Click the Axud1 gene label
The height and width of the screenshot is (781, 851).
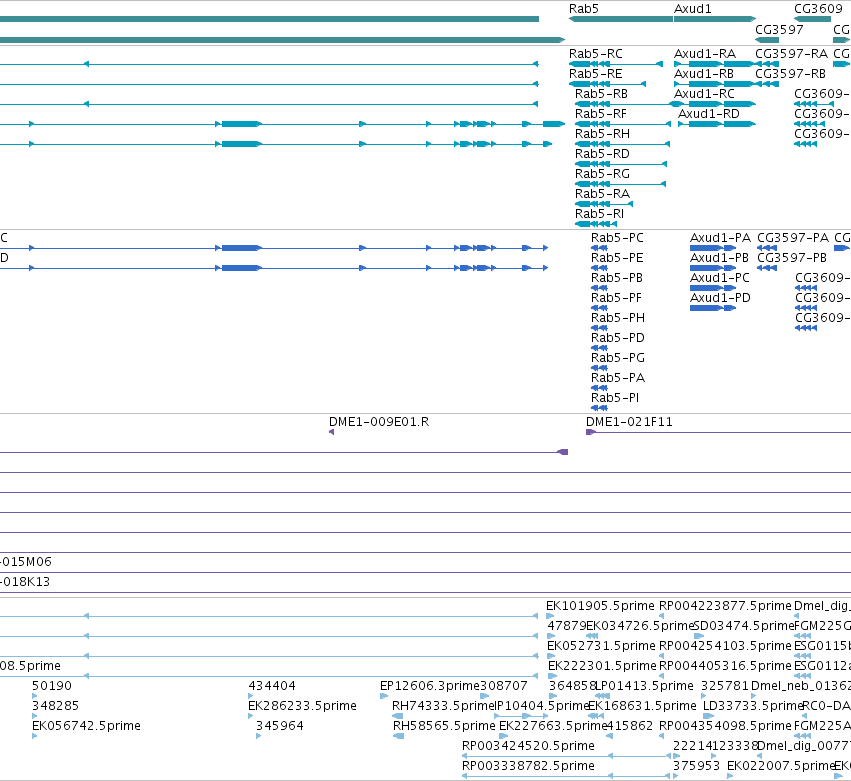(x=693, y=9)
